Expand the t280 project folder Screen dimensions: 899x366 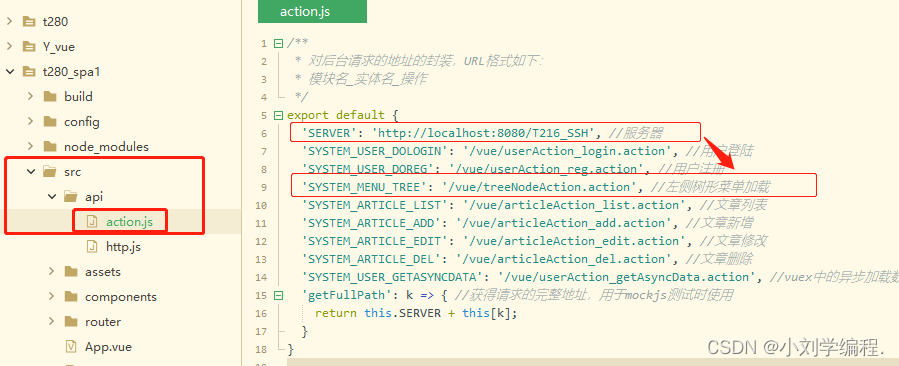pyautogui.click(x=9, y=22)
